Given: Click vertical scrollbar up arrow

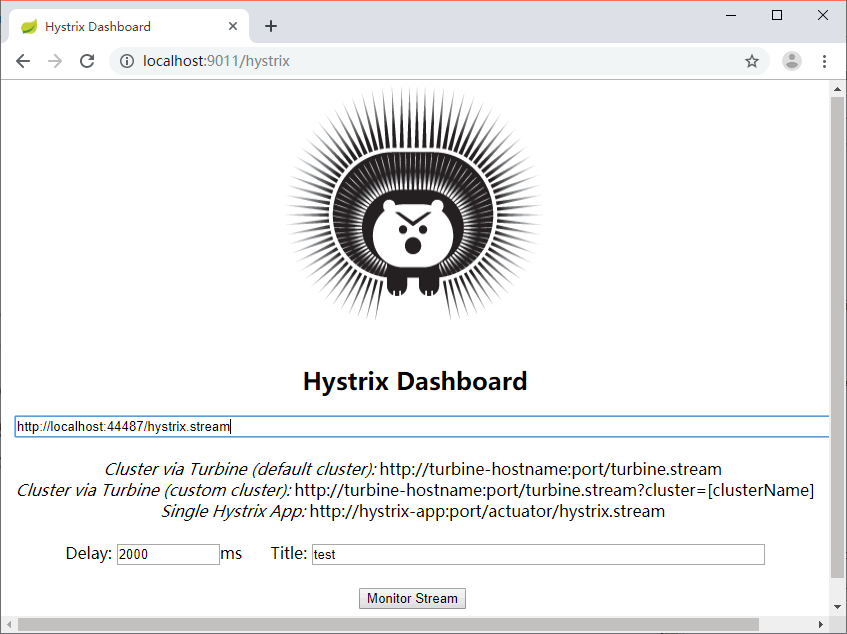Looking at the screenshot, I should pos(837,89).
